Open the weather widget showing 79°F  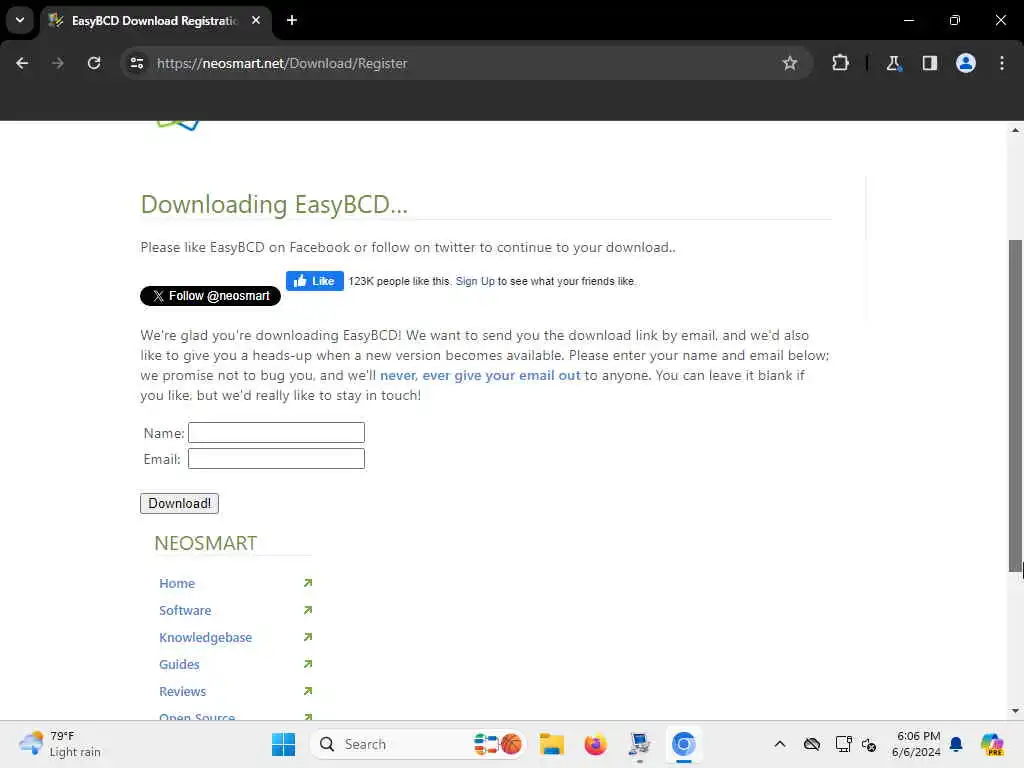coord(60,744)
